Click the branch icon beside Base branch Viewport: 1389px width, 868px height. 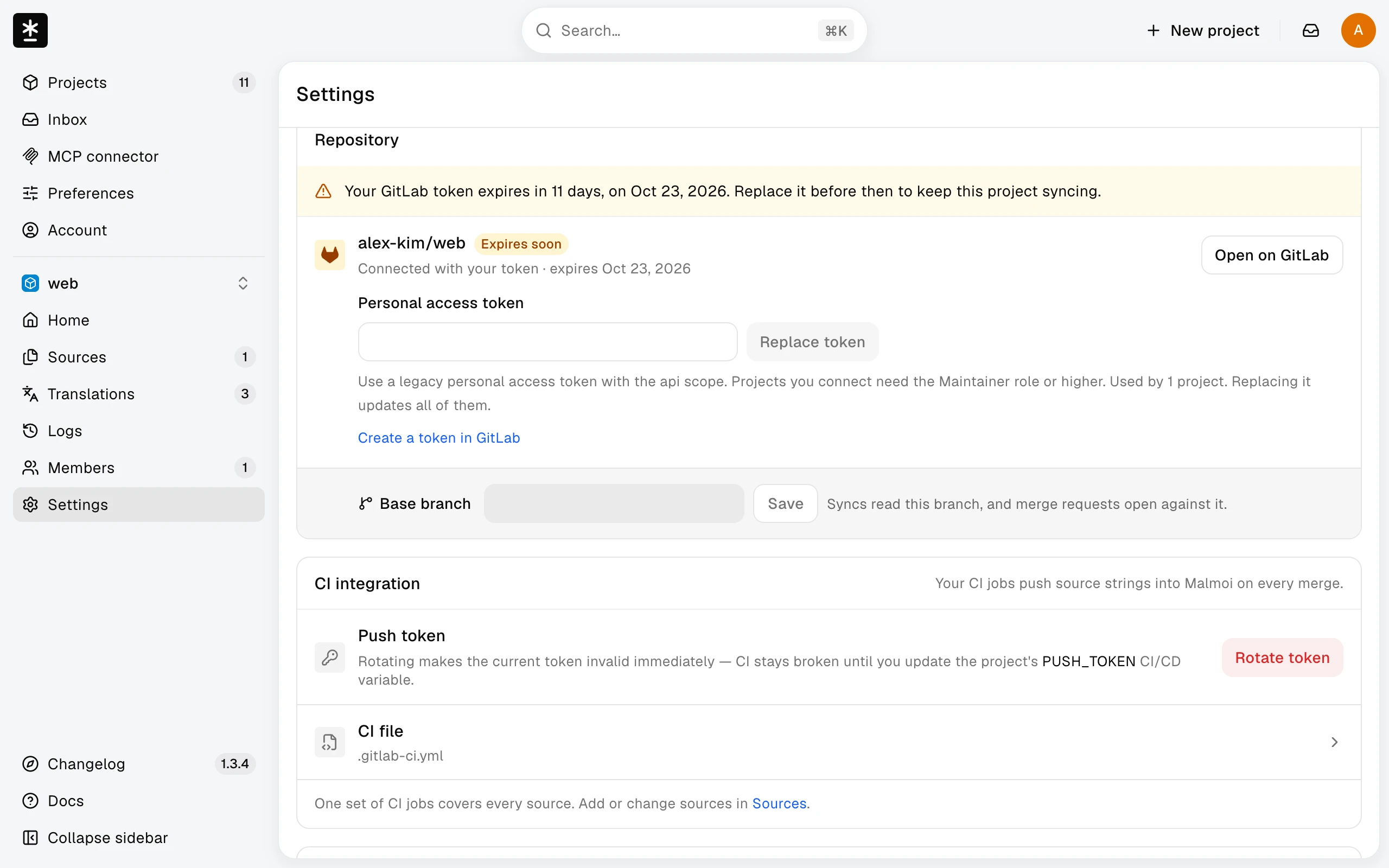pyautogui.click(x=366, y=503)
